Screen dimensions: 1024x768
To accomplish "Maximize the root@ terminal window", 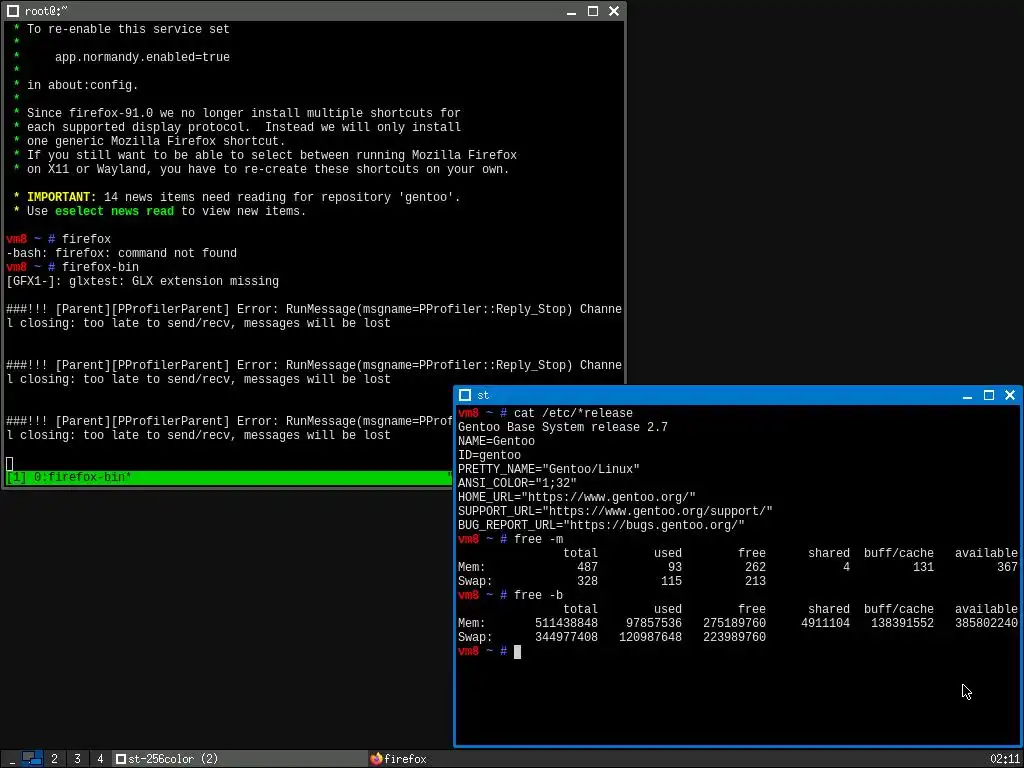I will tap(593, 11).
